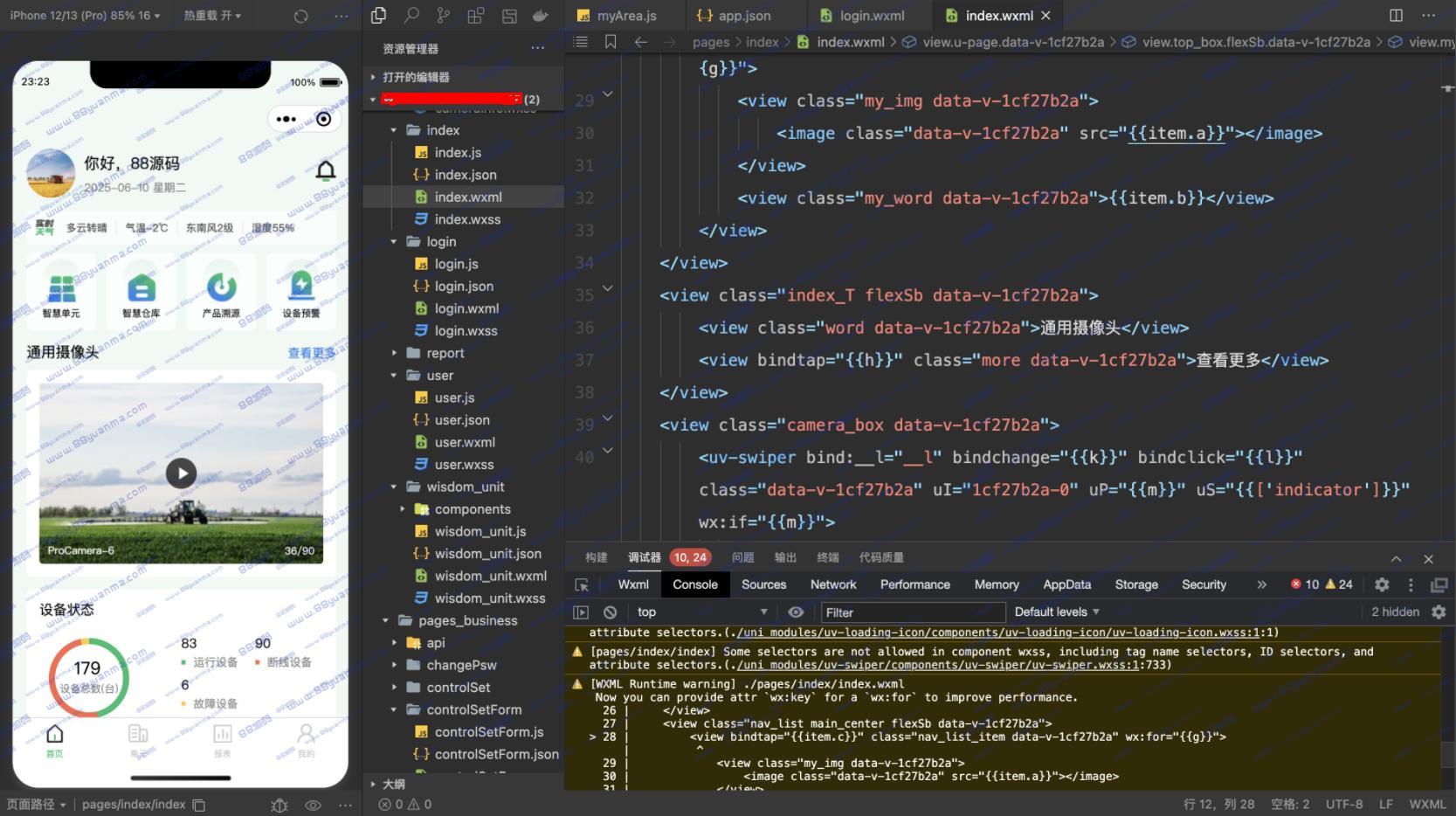Open devtools settings gear icon
Screen dimensions: 1456x816
coord(1382,584)
